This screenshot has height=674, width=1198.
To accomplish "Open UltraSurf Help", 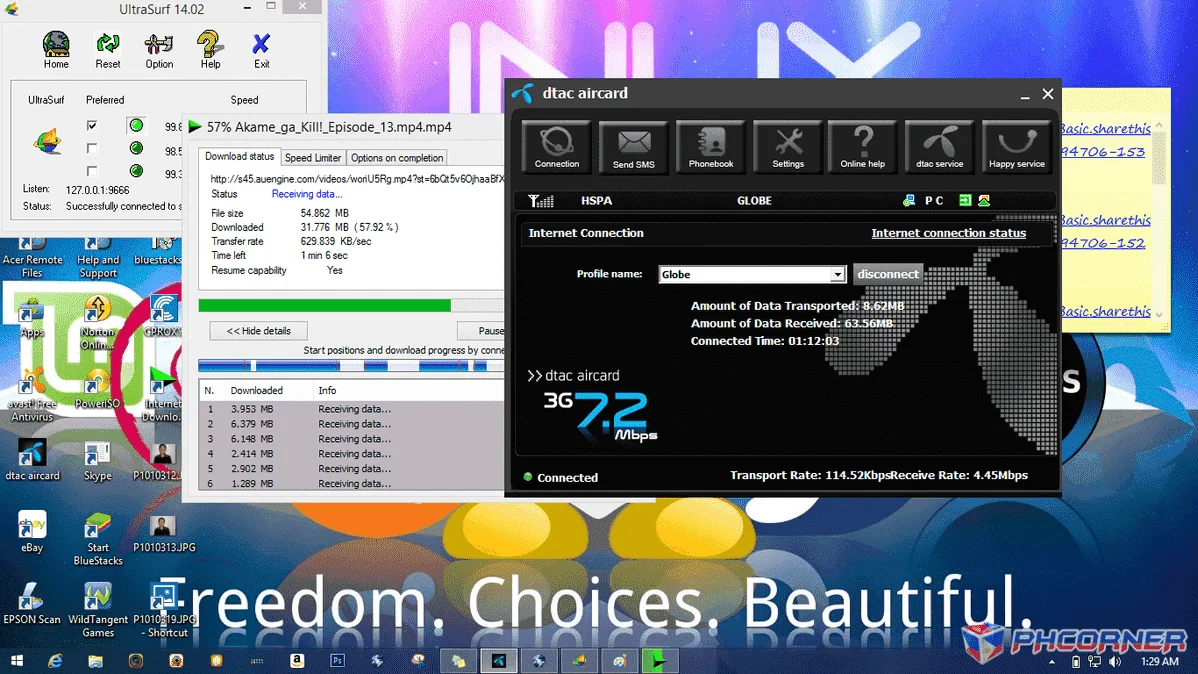I will tap(210, 50).
